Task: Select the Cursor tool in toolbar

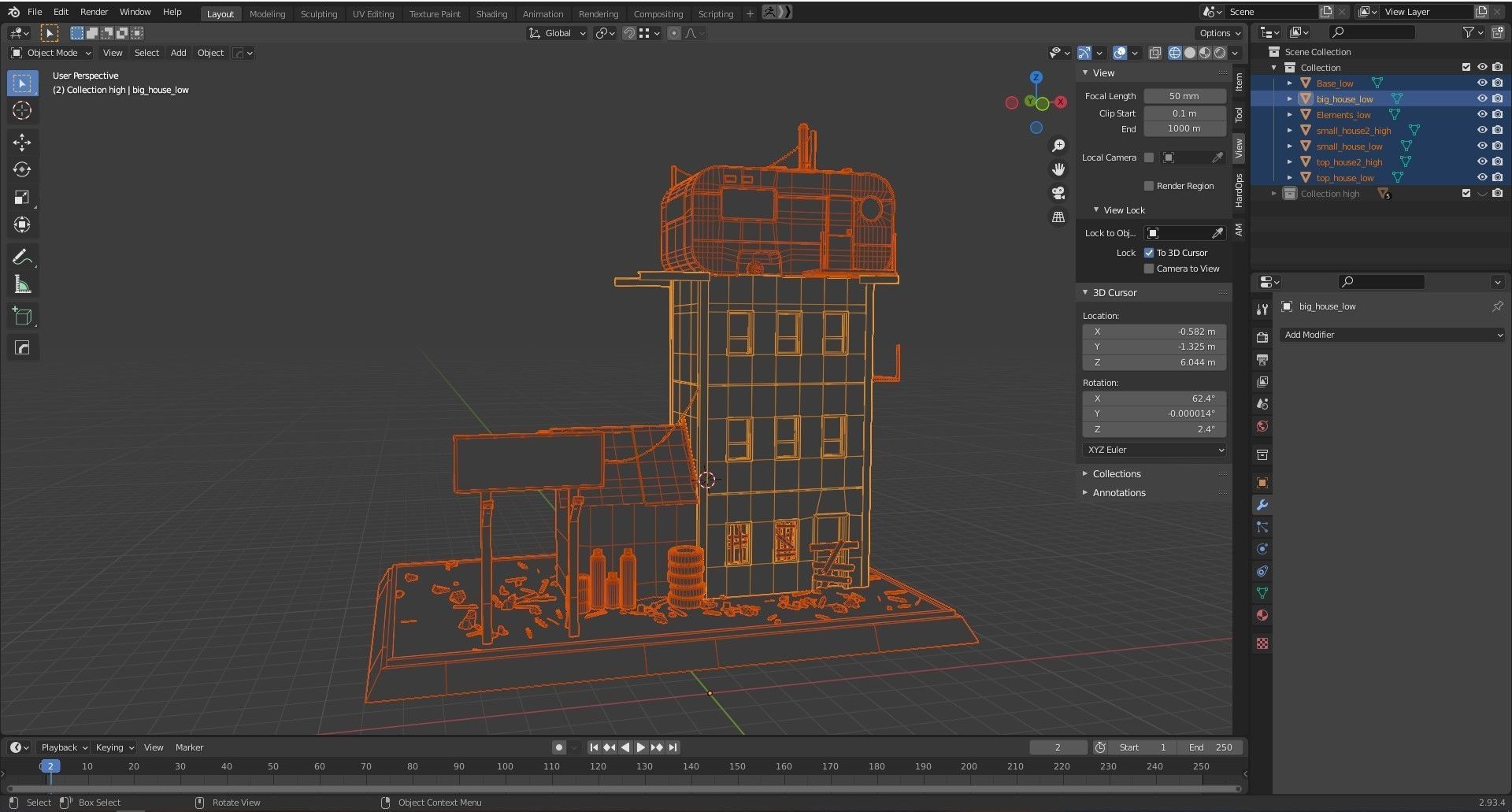Action: pyautogui.click(x=22, y=111)
